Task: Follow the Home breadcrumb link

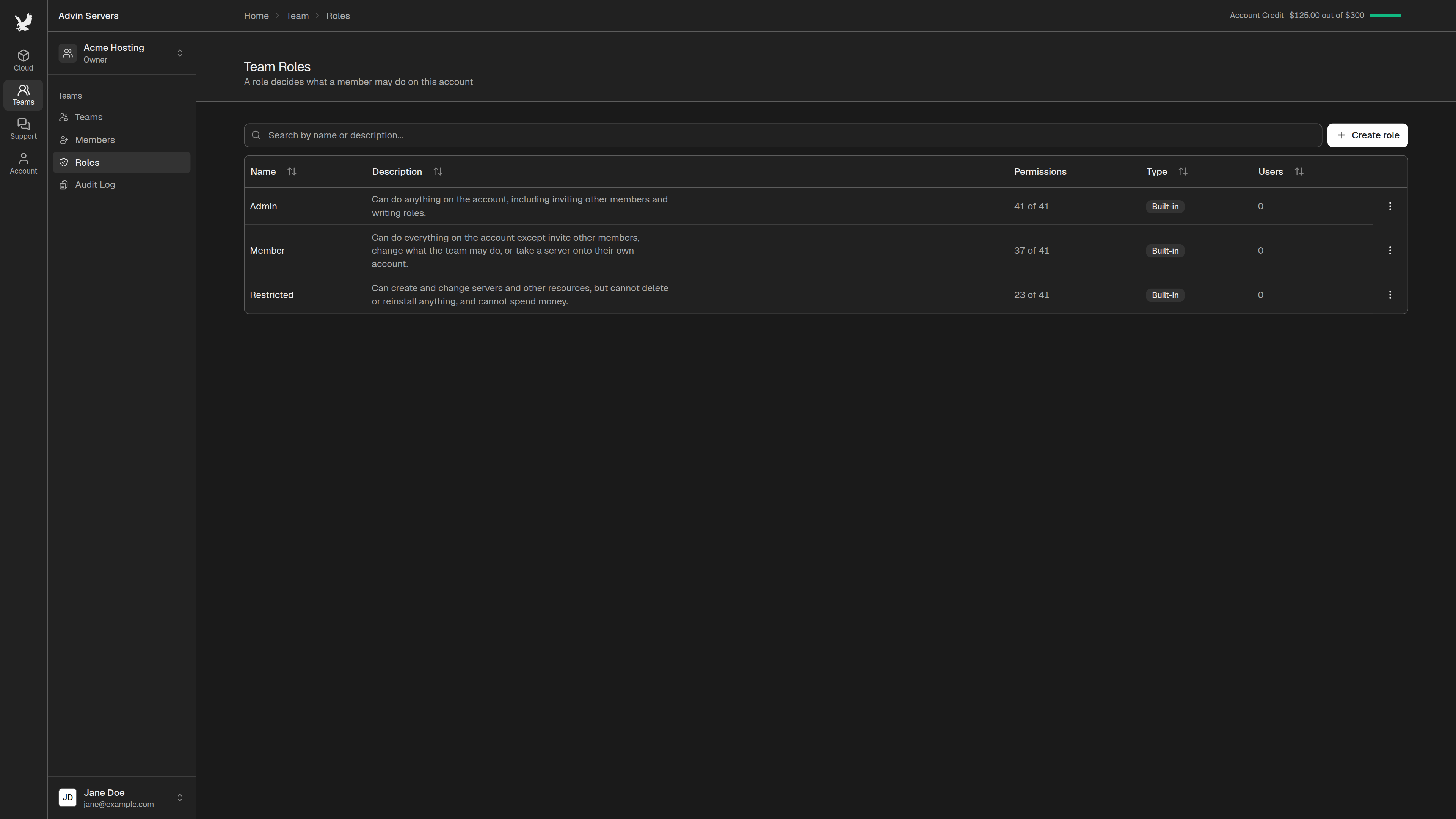Action: [x=256, y=16]
